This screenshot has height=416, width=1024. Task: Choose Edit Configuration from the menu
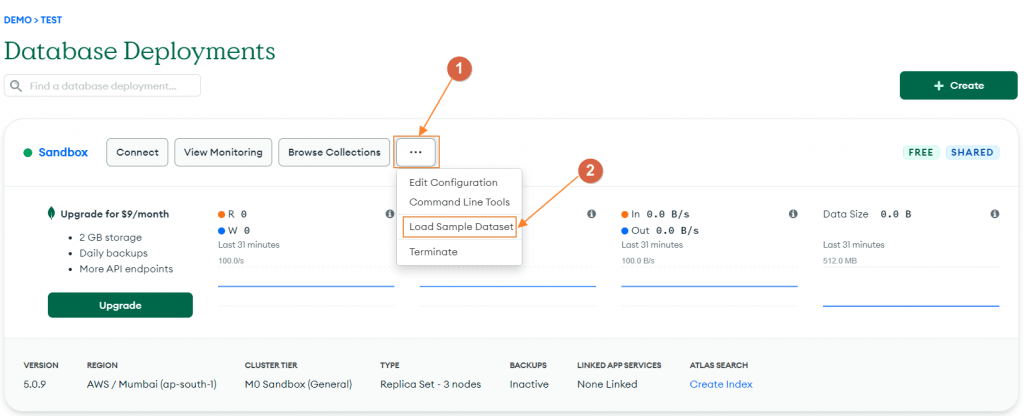click(453, 183)
